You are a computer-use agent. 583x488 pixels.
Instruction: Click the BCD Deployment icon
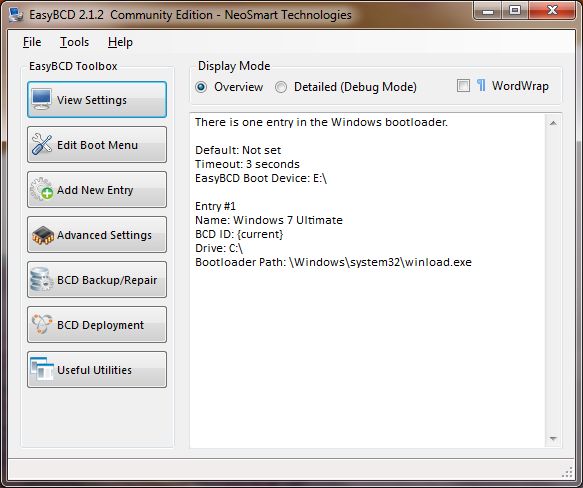coord(42,324)
